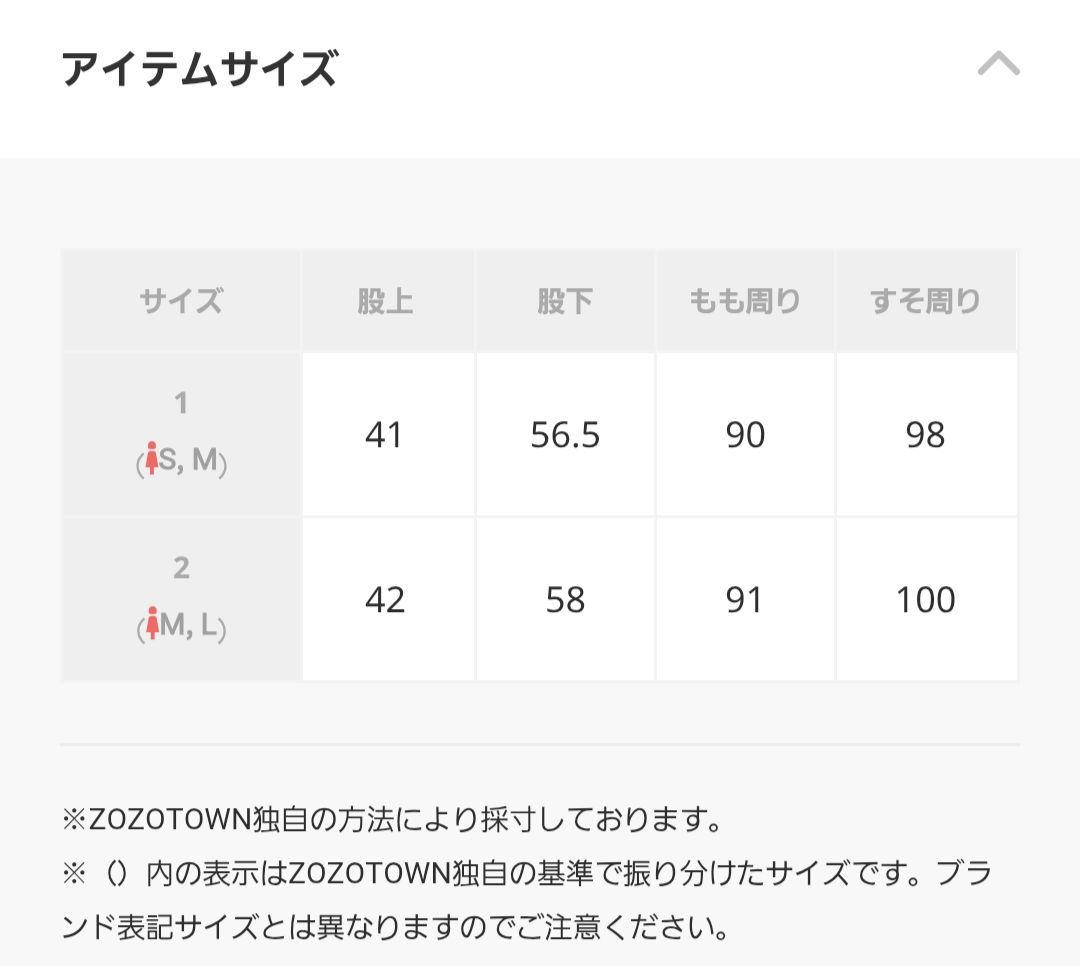Click the 58 inseam value cell
The image size is (1080, 966).
point(565,600)
